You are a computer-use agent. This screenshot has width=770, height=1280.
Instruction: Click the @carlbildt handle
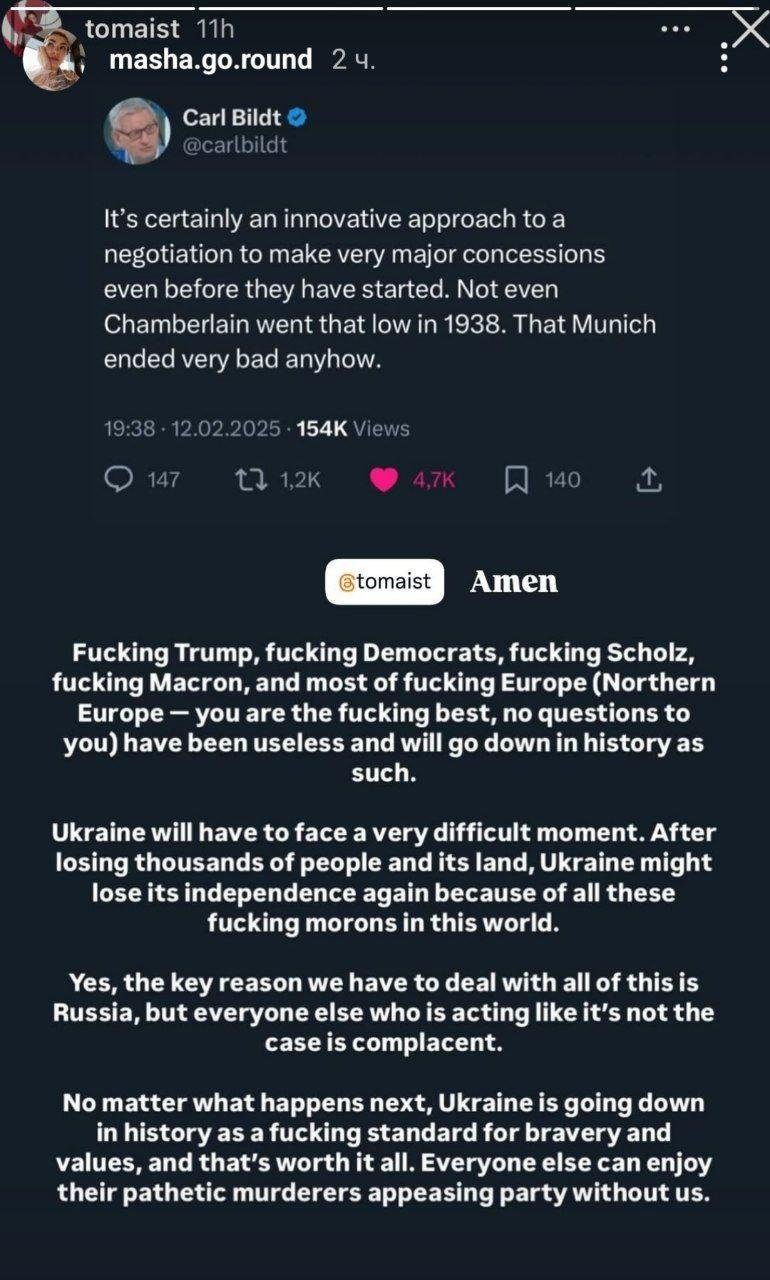pyautogui.click(x=235, y=145)
